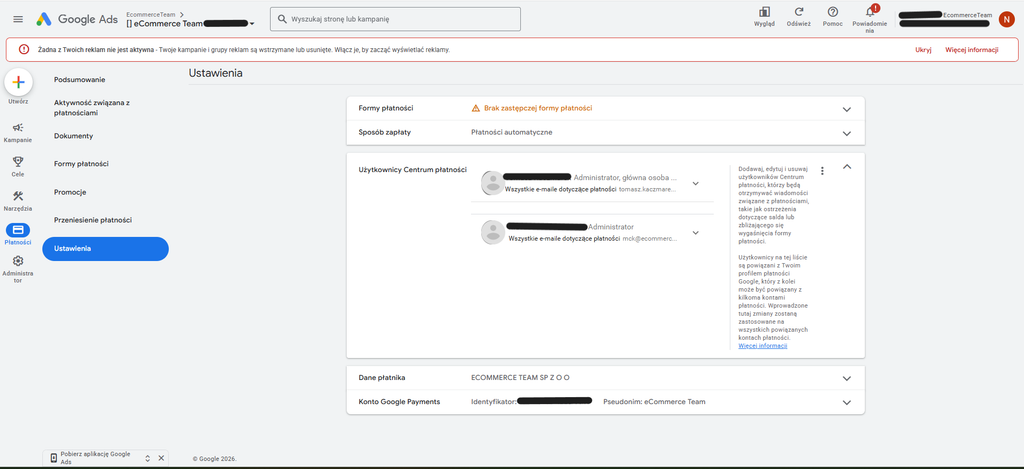The height and width of the screenshot is (469, 1024).
Task: Open Więcej informacji link in users panel
Action: [763, 346]
